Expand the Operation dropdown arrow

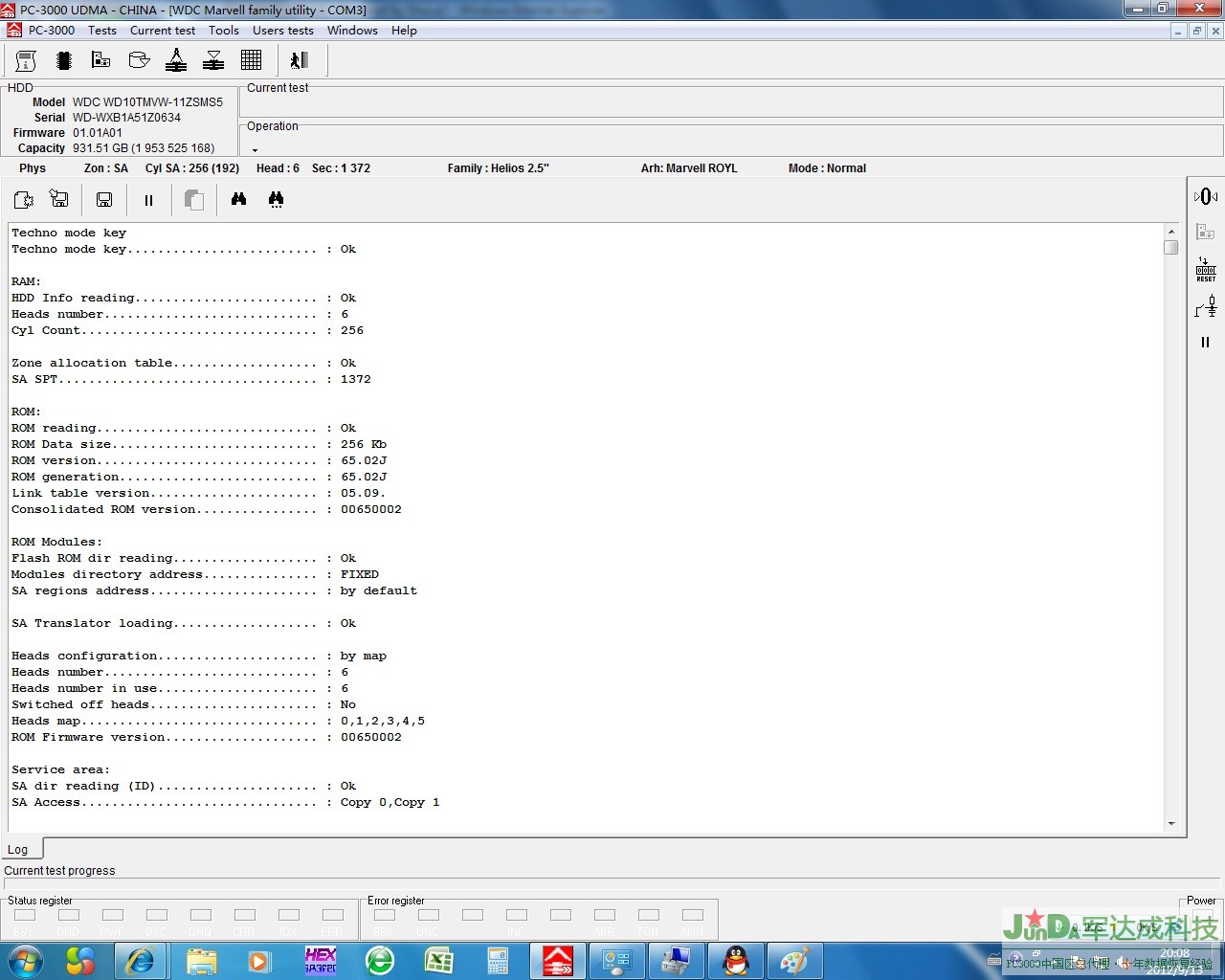255,149
